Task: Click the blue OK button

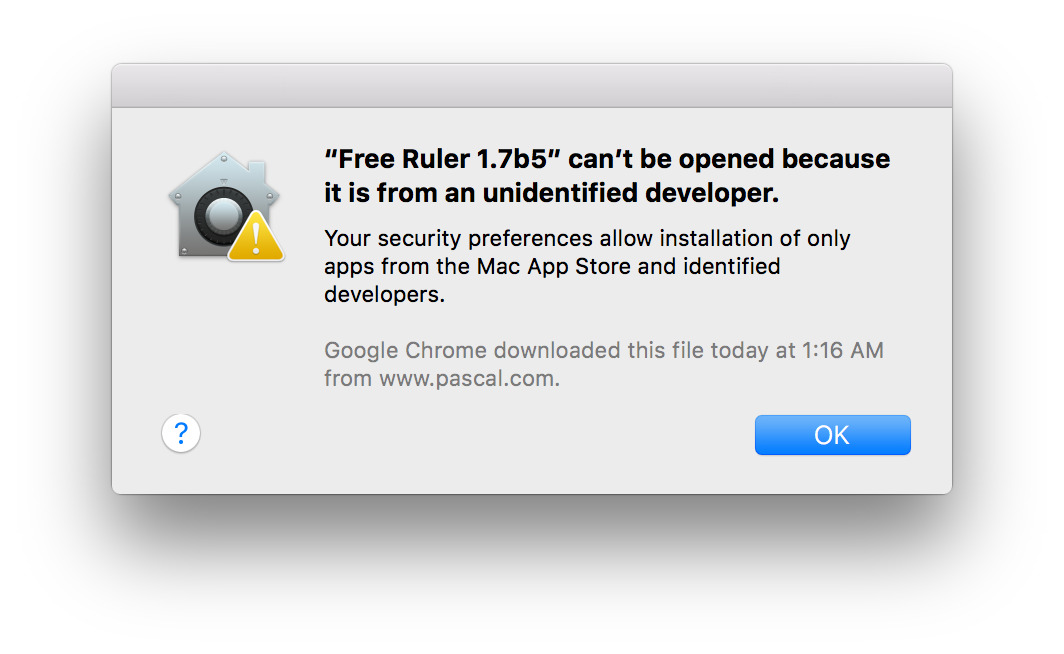Action: pyautogui.click(x=833, y=435)
